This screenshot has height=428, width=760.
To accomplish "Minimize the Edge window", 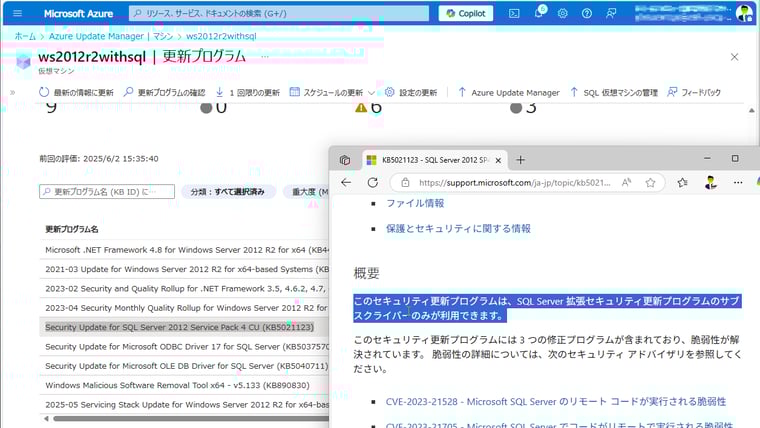I will pos(707,159).
